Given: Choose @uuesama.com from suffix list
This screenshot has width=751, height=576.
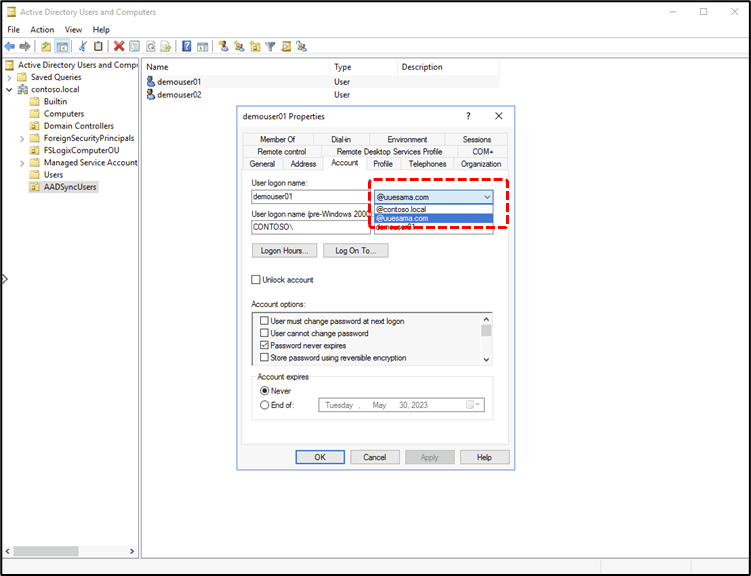Looking at the screenshot, I should pyautogui.click(x=433, y=218).
